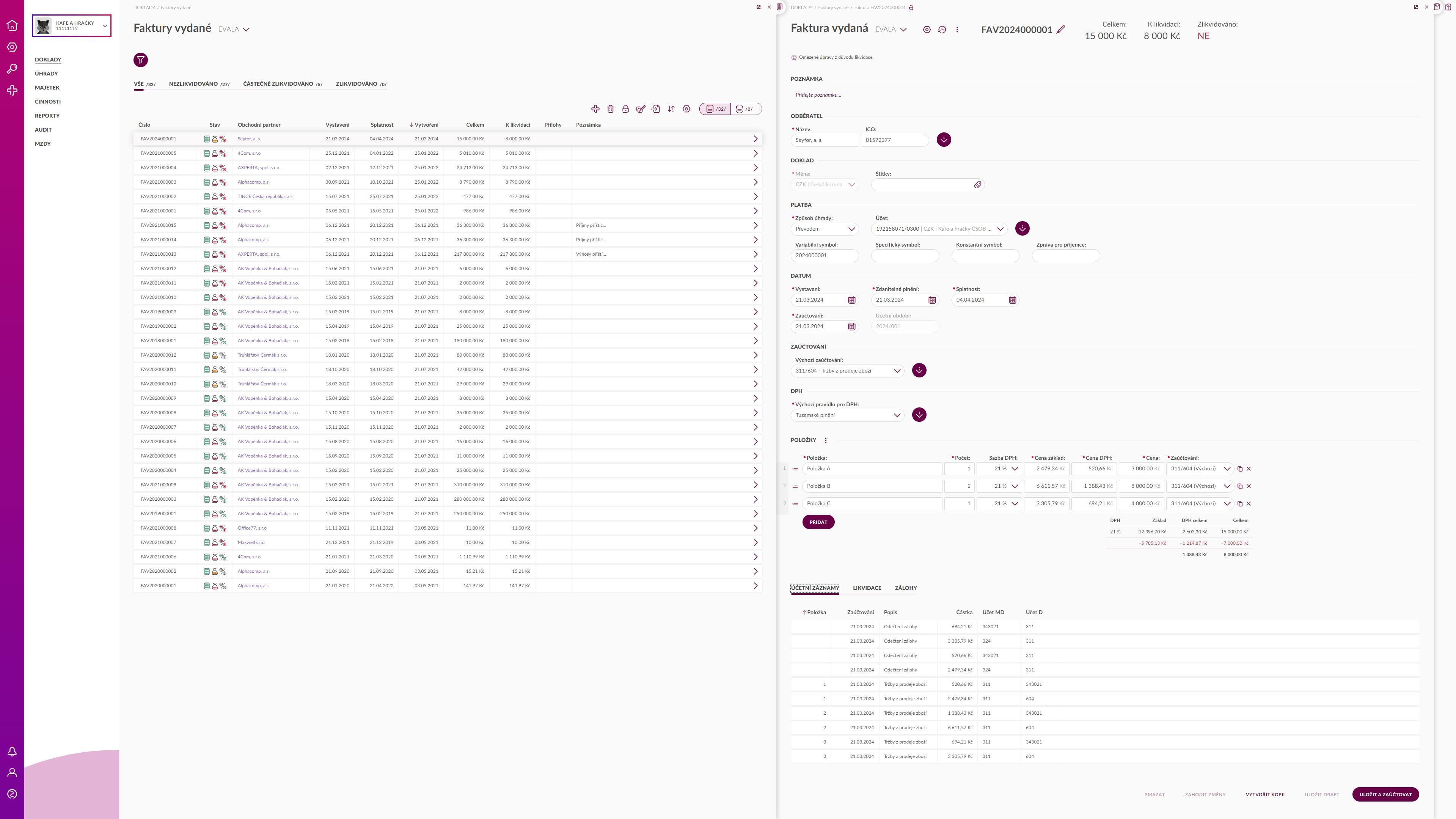Image resolution: width=1456 pixels, height=819 pixels.
Task: Open the user profile icon in sidebar
Action: click(12, 773)
